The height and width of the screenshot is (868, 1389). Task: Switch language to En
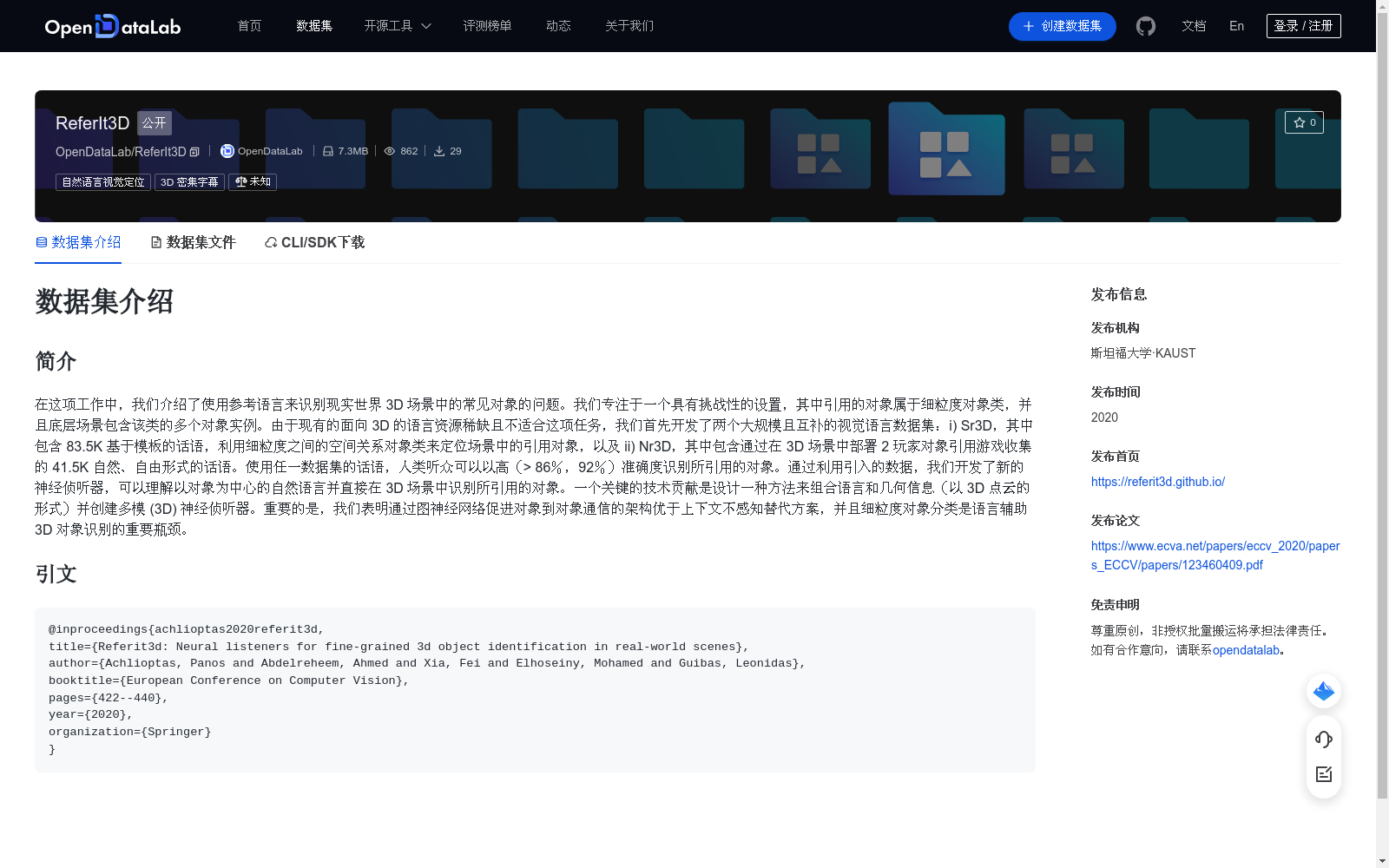point(1236,26)
